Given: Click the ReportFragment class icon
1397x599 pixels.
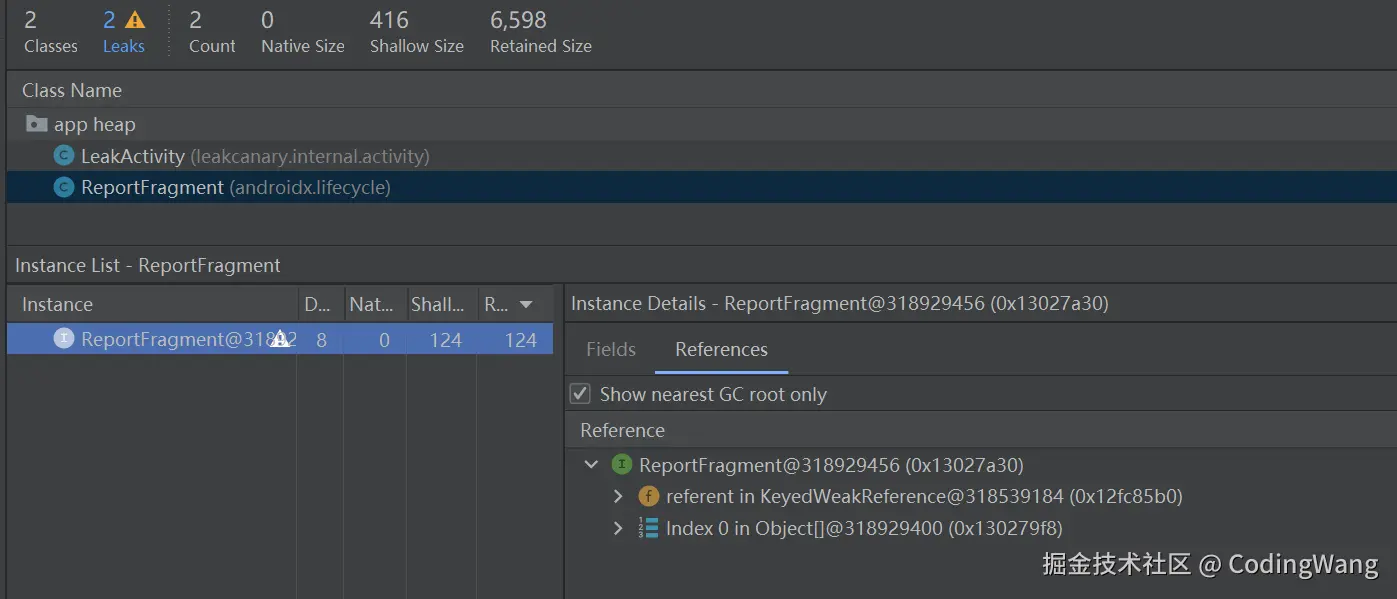Looking at the screenshot, I should pyautogui.click(x=64, y=187).
